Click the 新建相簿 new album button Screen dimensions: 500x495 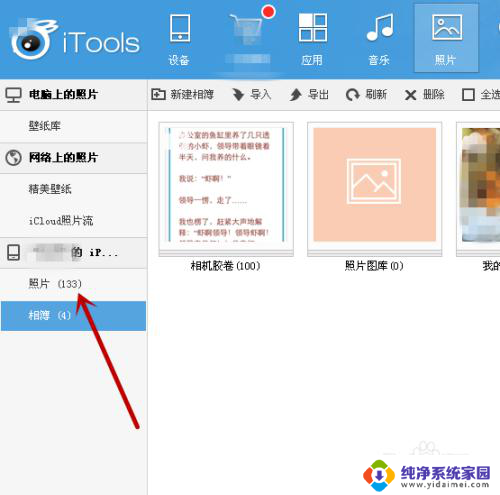[182, 95]
